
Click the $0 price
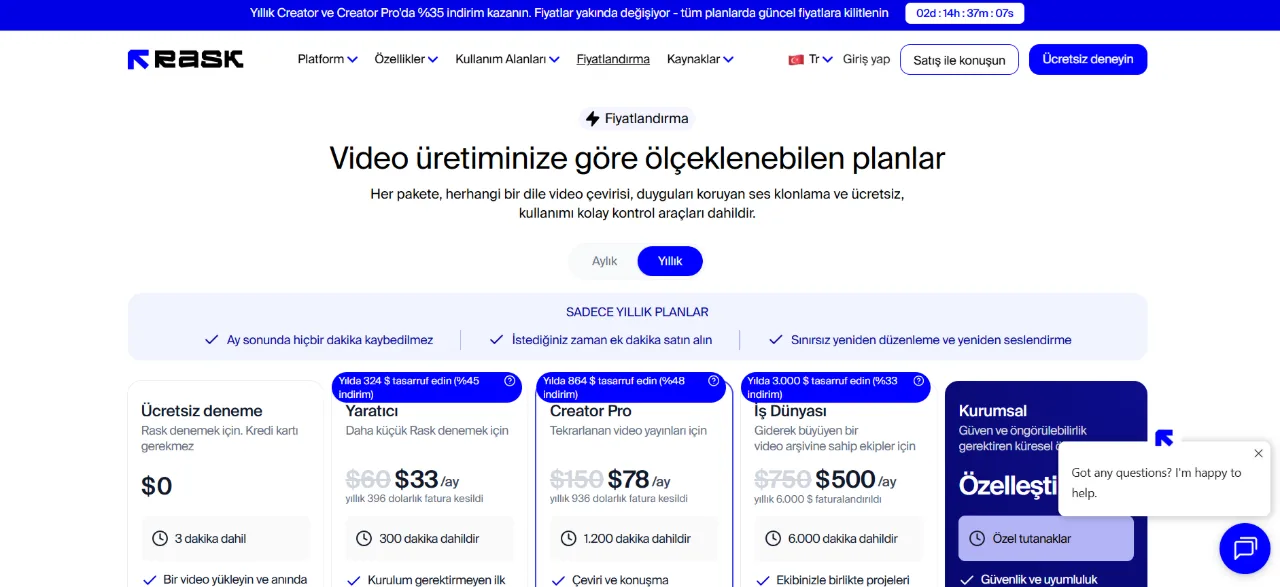coord(157,486)
